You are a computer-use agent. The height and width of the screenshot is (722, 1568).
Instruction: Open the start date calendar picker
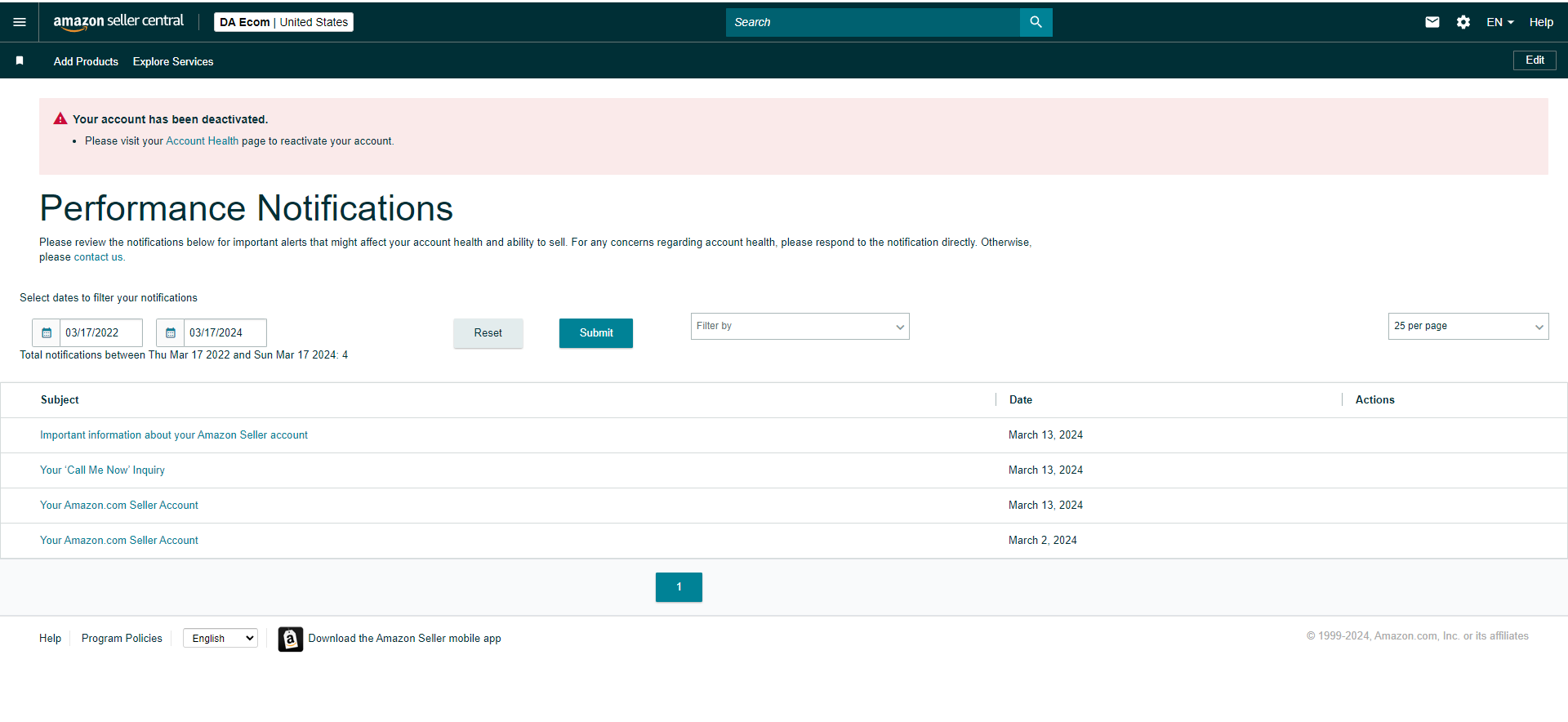(47, 332)
